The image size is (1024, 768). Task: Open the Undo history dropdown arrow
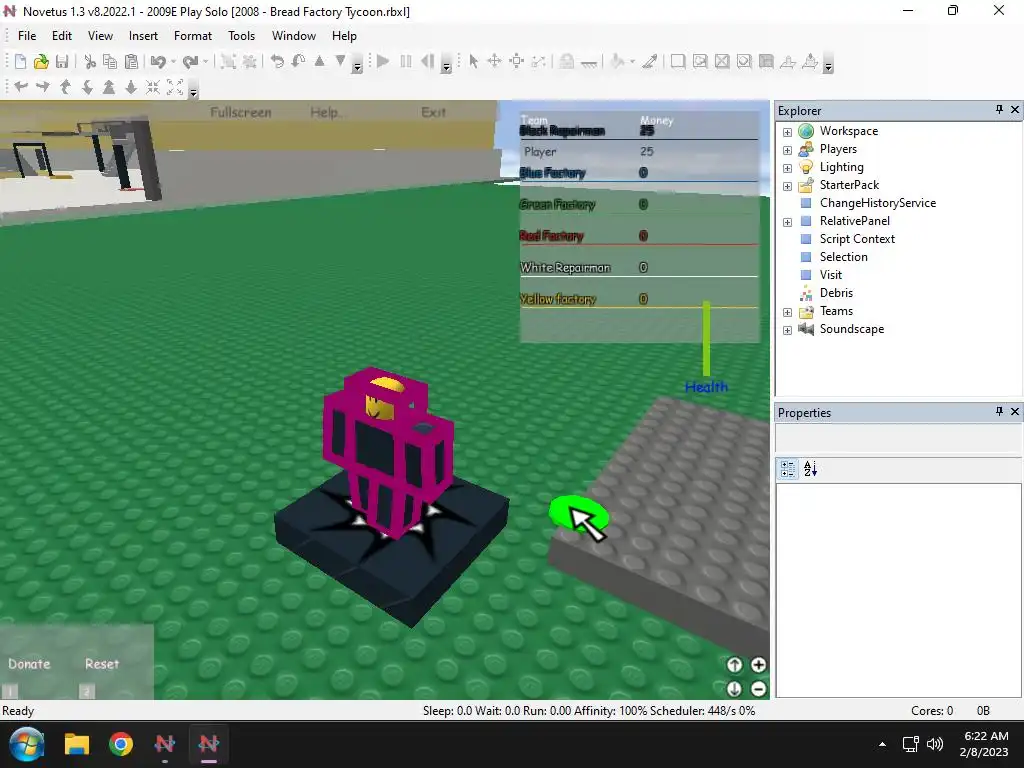[173, 62]
